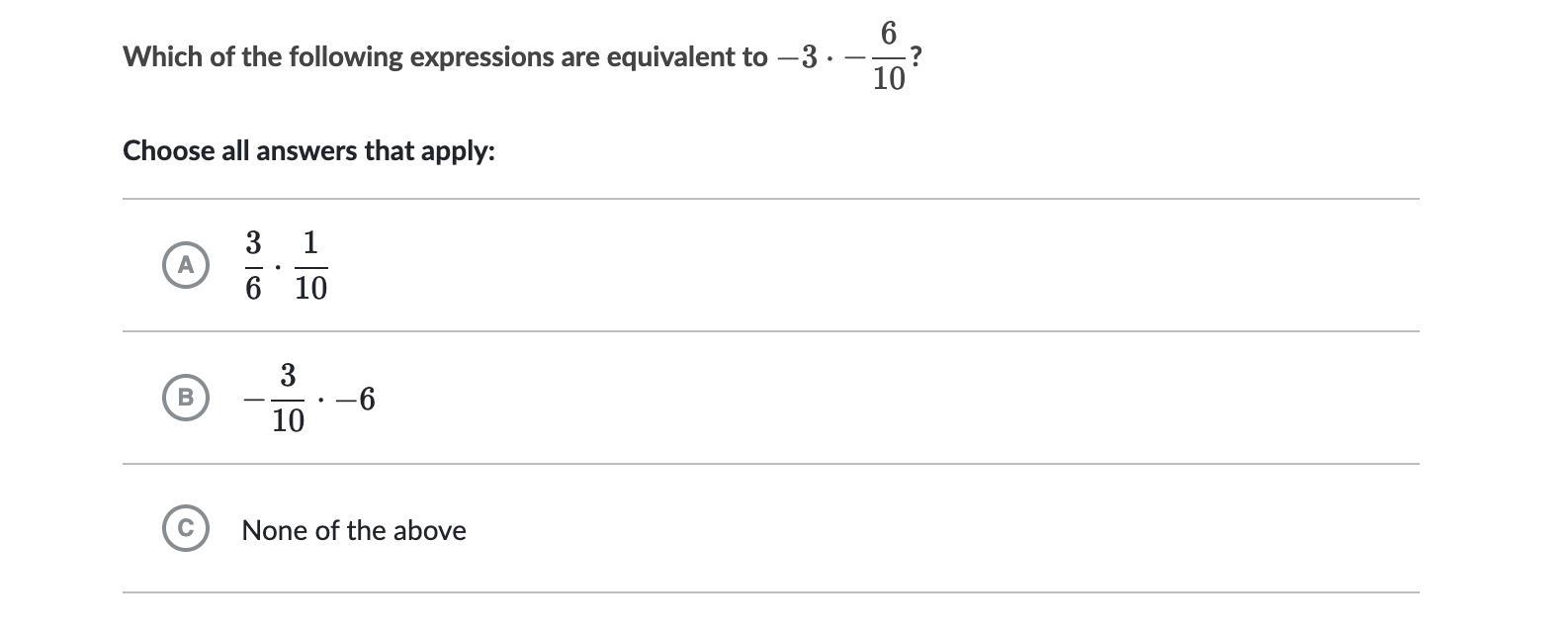Click the 'Choose all answers that apply:' text
This screenshot has width=1568, height=633.
[x=308, y=151]
